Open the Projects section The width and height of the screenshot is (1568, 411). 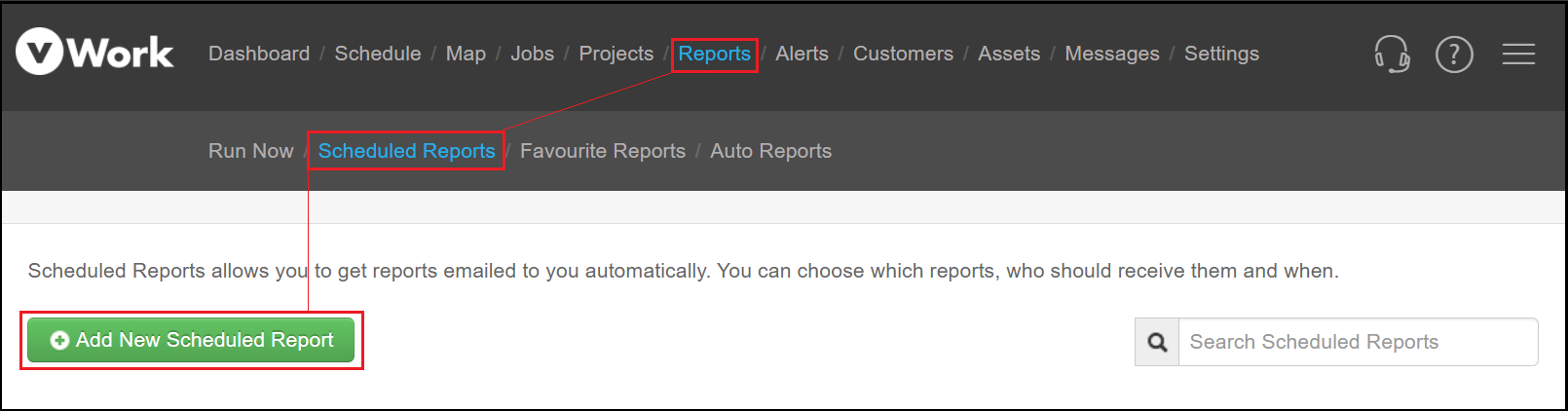click(616, 54)
